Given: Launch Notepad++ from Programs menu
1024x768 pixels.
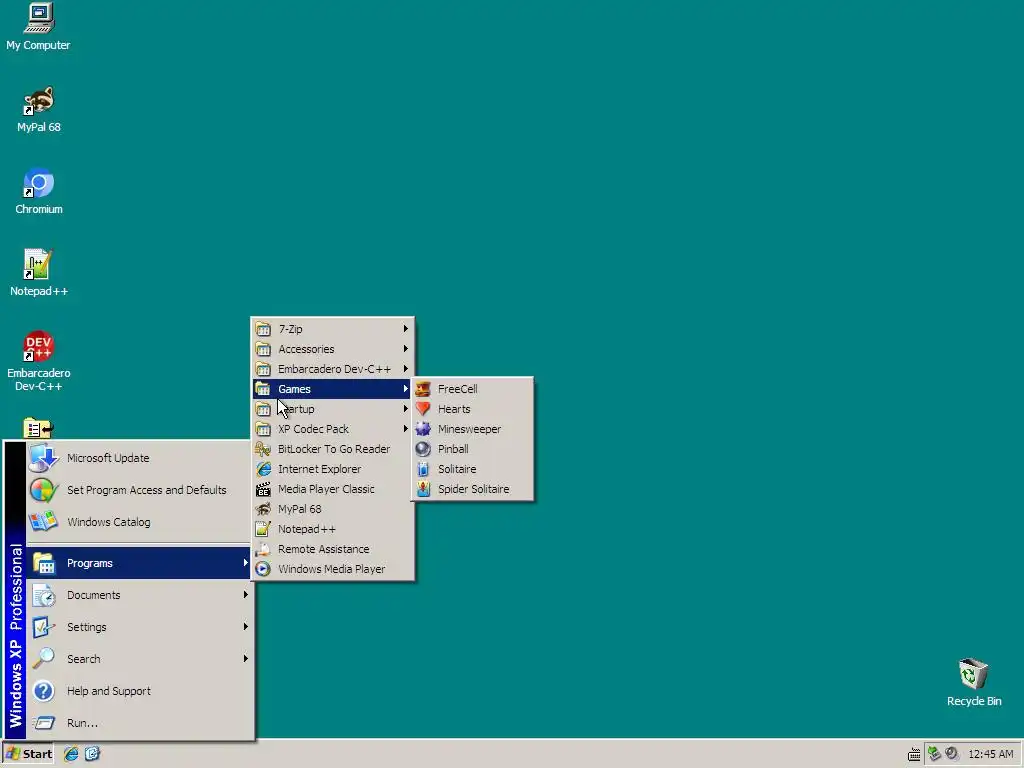Looking at the screenshot, I should click(x=332, y=529).
